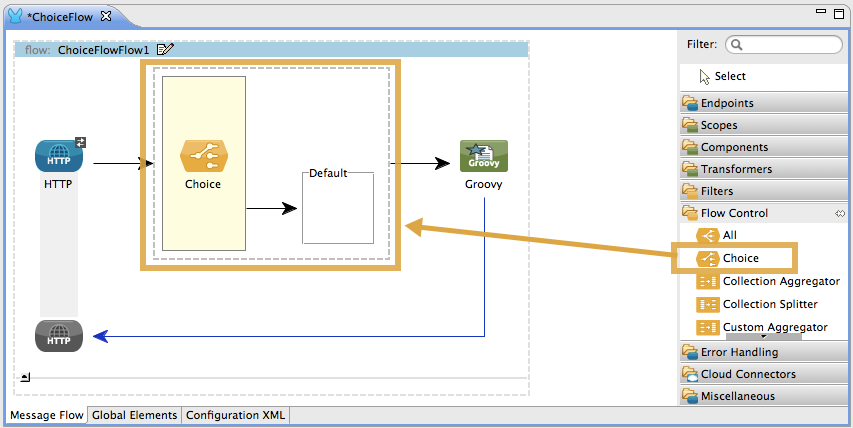
Task: Select the Groovy component icon
Action: point(483,156)
